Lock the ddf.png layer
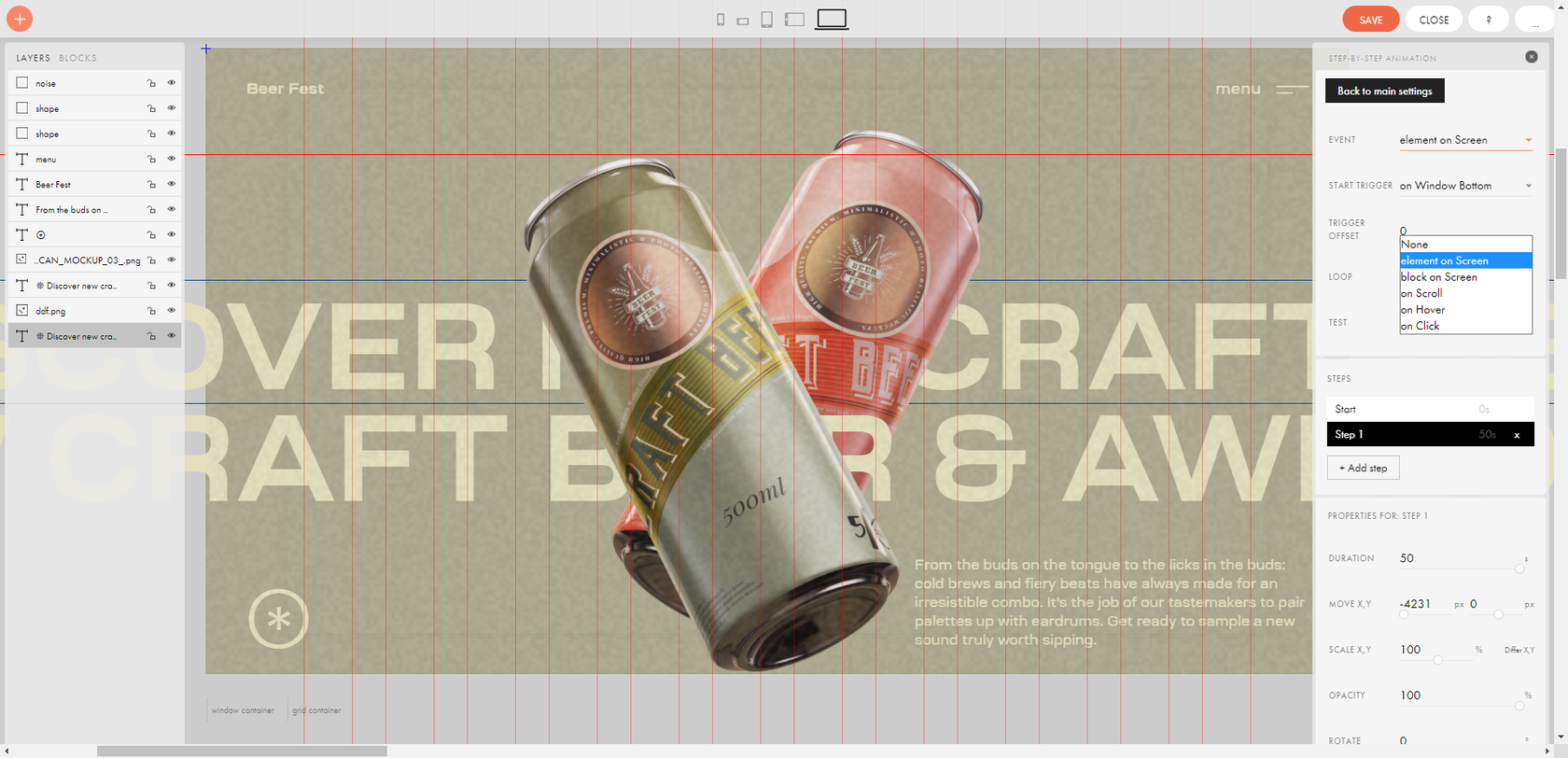 click(x=151, y=310)
